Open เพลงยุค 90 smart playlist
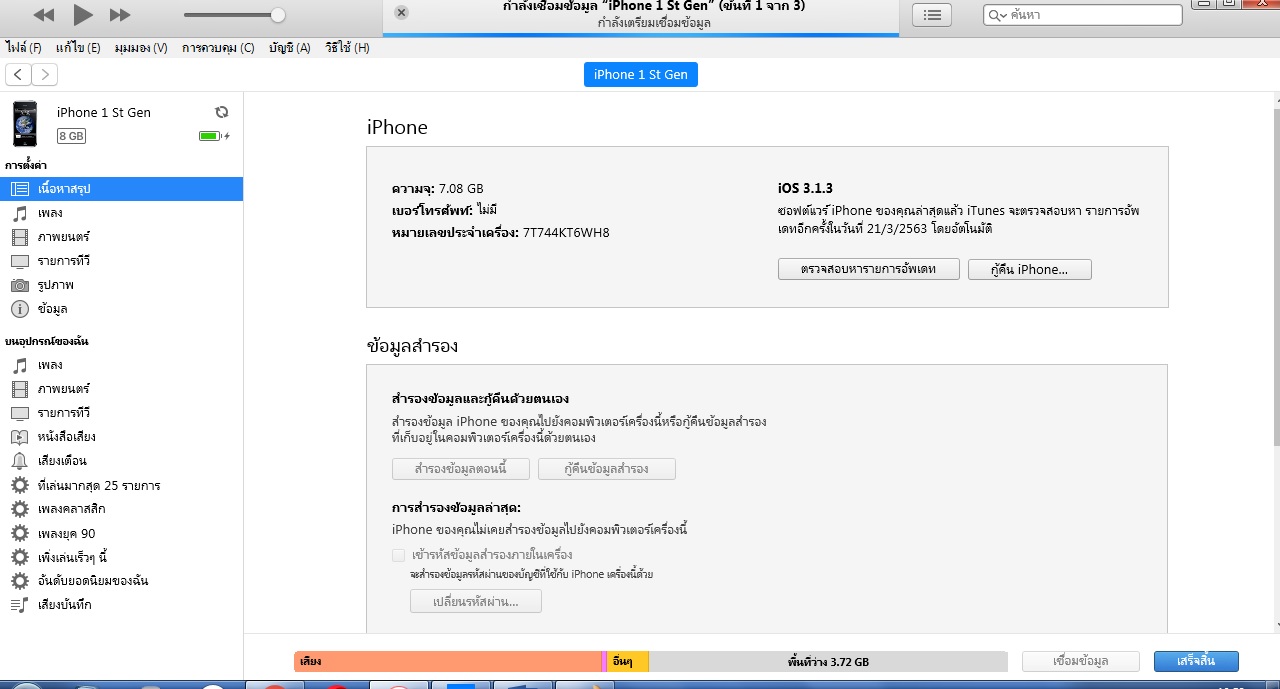The image size is (1280, 689). 121,533
